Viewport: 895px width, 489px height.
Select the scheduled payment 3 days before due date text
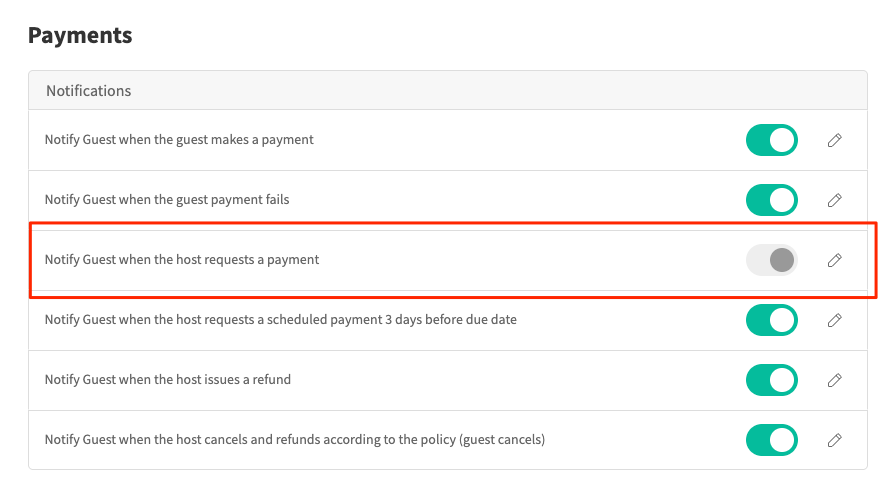280,320
